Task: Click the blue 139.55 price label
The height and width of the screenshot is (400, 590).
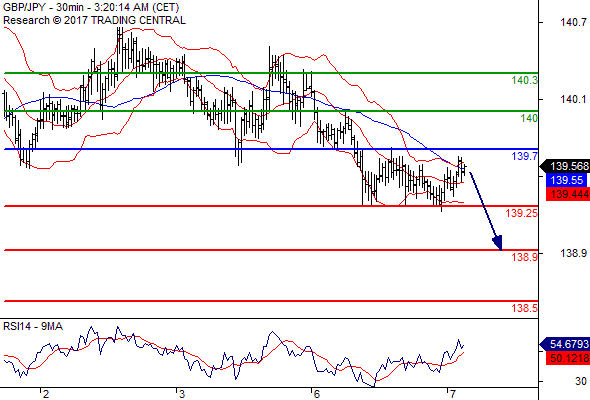Action: [x=566, y=180]
